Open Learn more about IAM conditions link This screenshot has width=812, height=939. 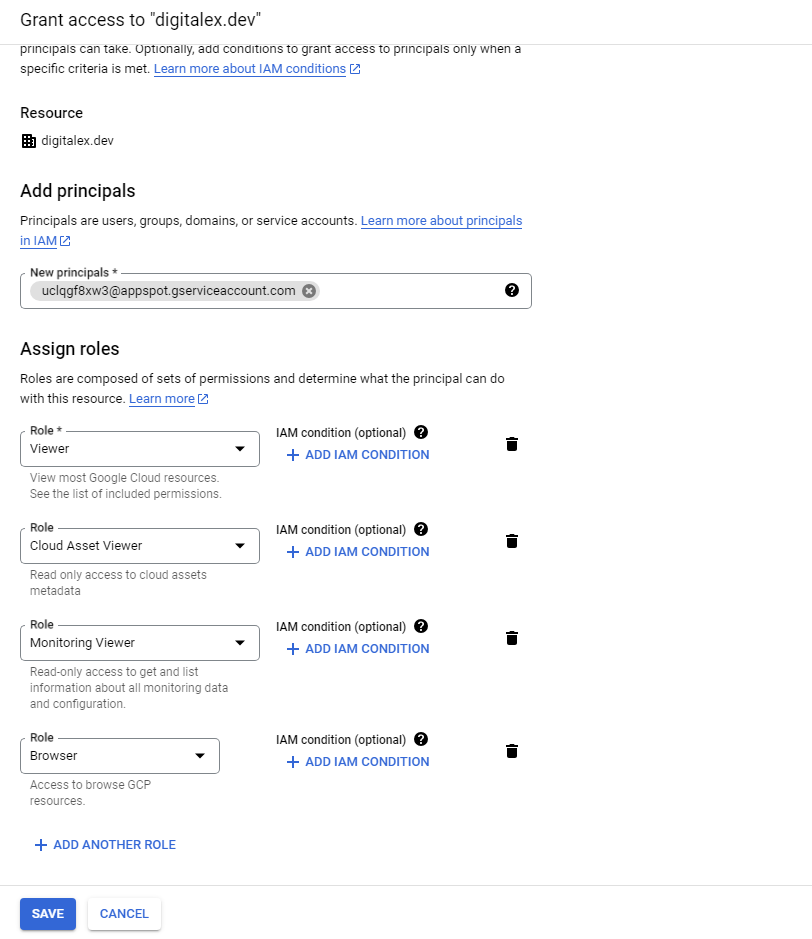pos(250,69)
